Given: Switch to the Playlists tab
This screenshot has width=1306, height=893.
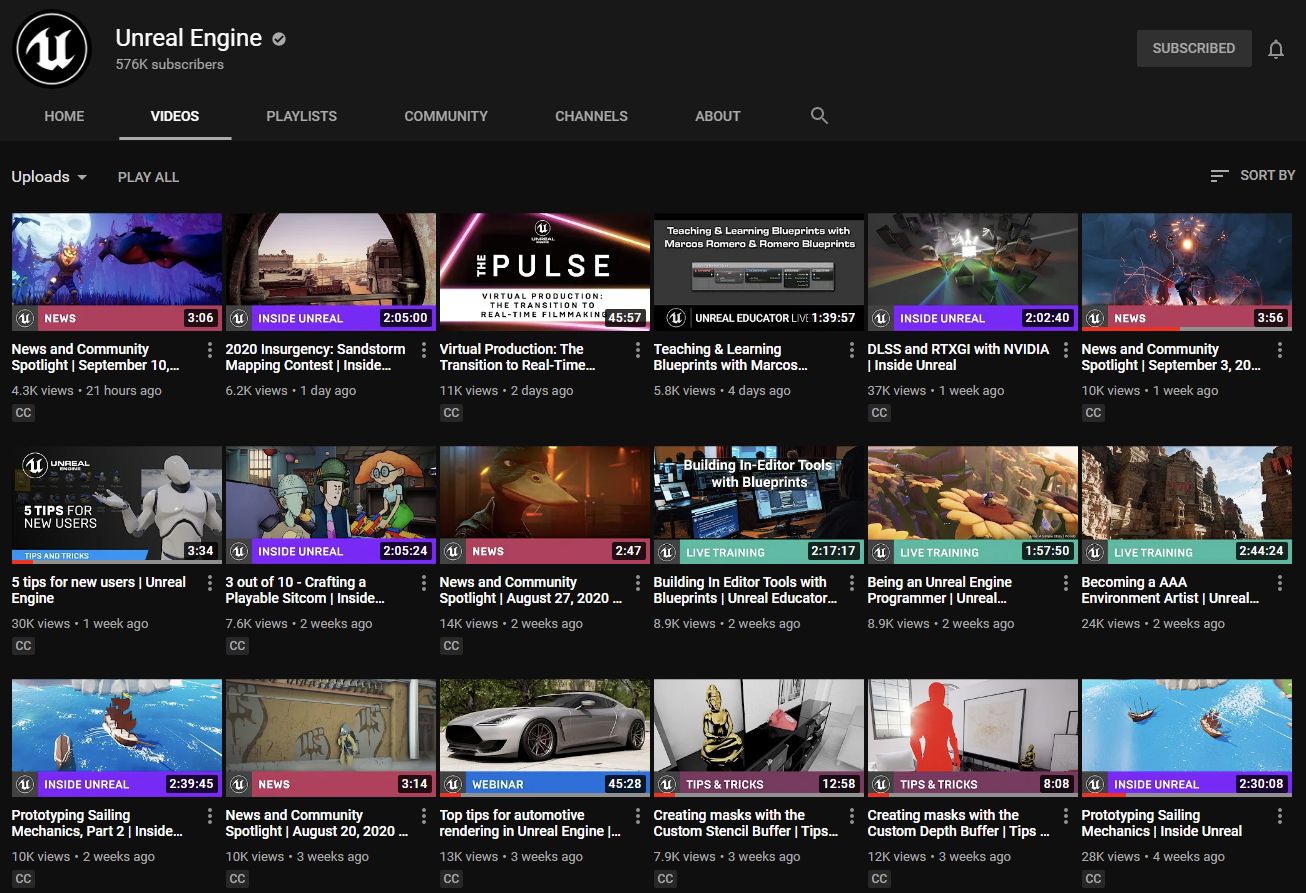Looking at the screenshot, I should point(301,116).
